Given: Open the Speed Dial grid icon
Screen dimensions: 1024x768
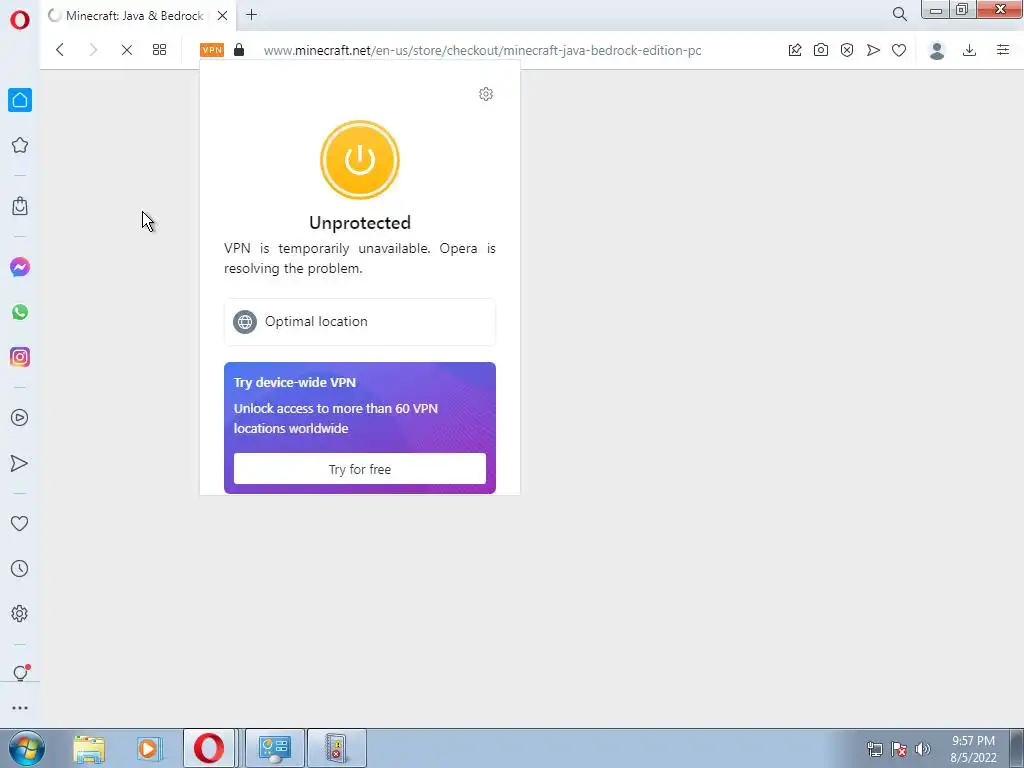Looking at the screenshot, I should (159, 50).
